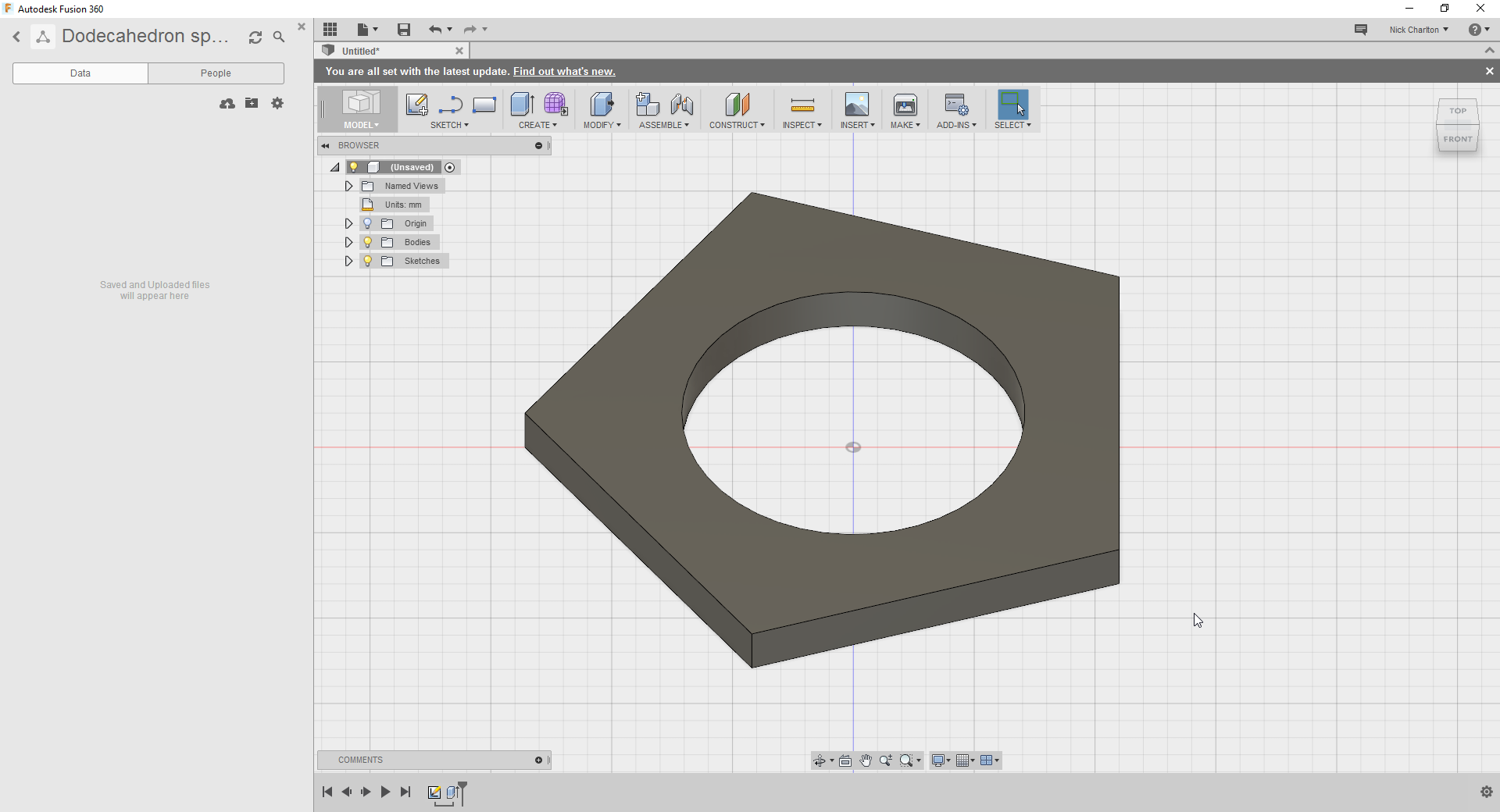This screenshot has width=1500, height=812.
Task: Redo the last action
Action: click(470, 30)
